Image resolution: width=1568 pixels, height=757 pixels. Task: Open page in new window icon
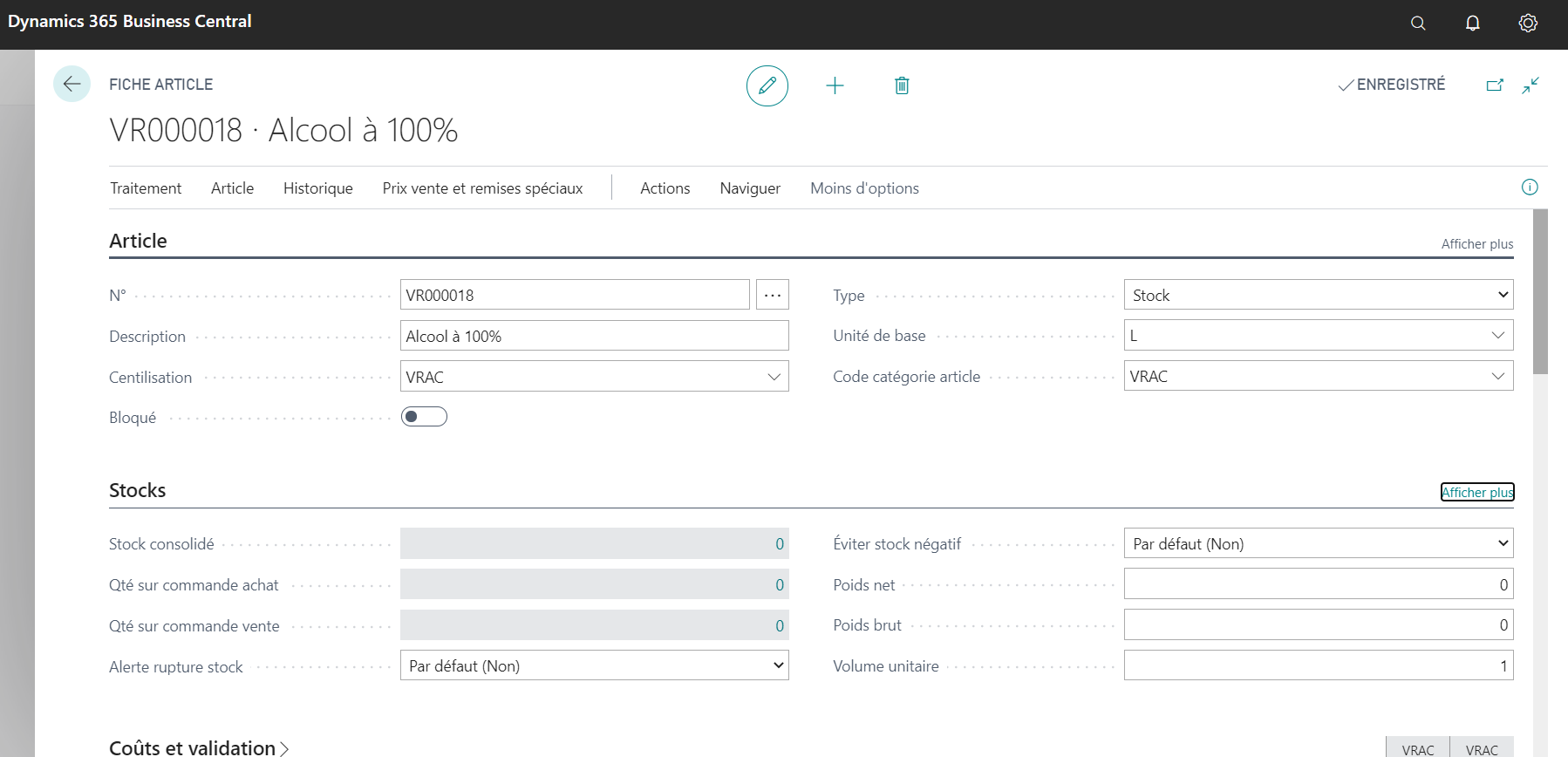pos(1495,85)
